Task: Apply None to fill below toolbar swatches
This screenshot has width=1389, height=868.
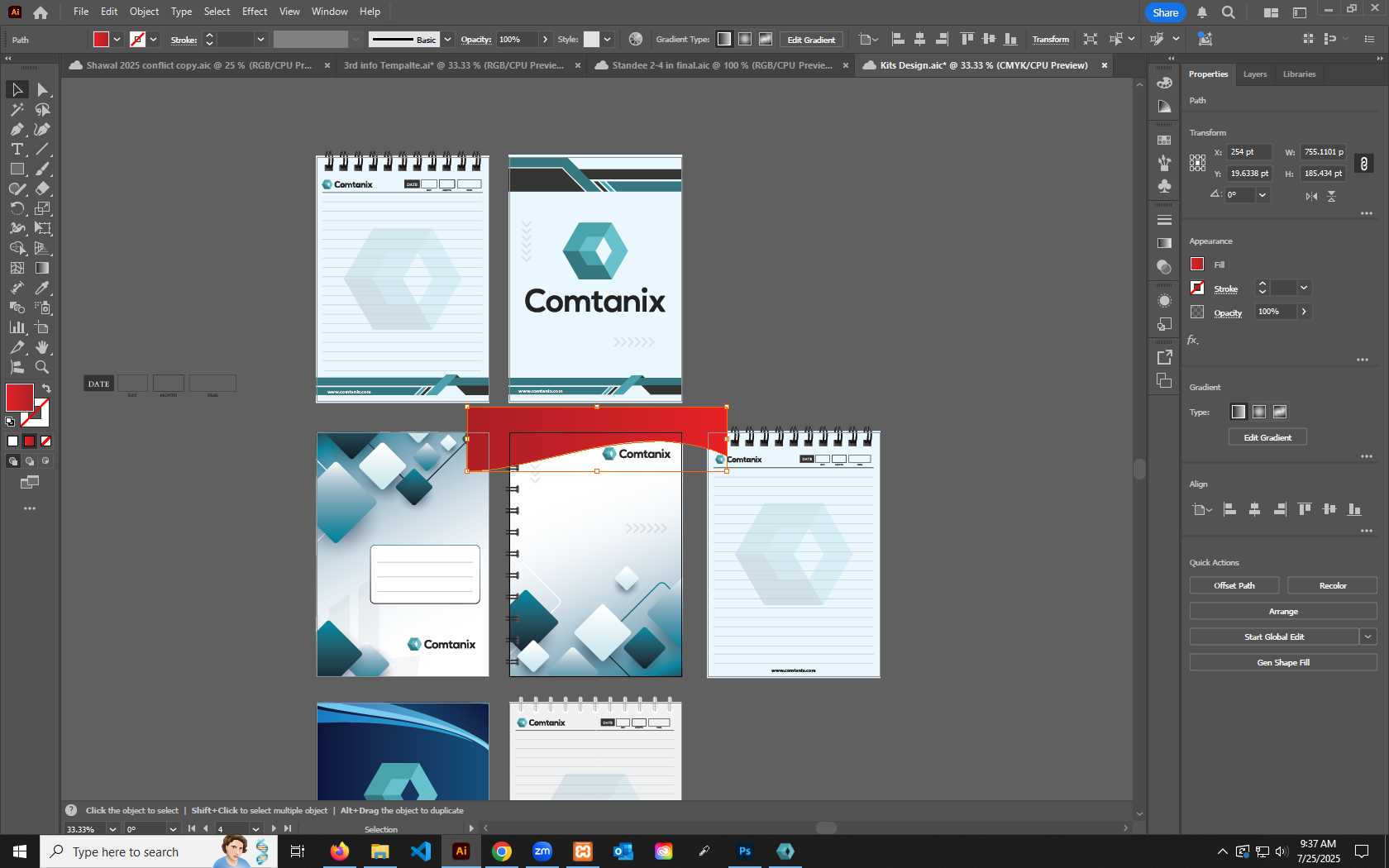Action: click(46, 441)
